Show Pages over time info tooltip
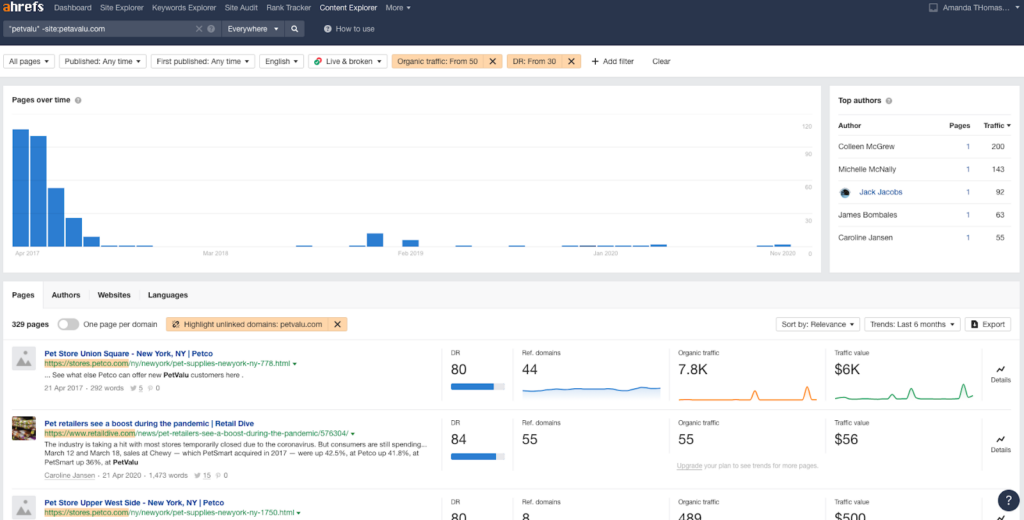Viewport: 1024px width, 520px height. pyautogui.click(x=78, y=101)
